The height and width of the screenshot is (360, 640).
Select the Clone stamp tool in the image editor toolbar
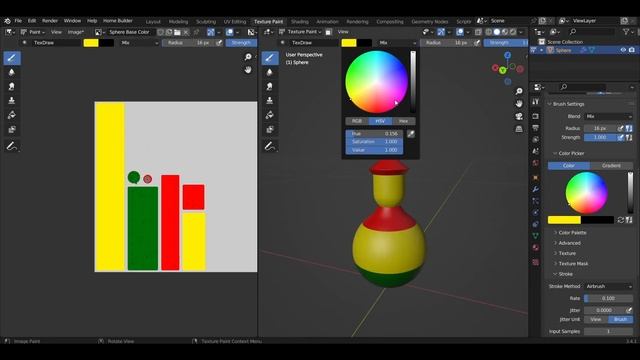click(12, 100)
